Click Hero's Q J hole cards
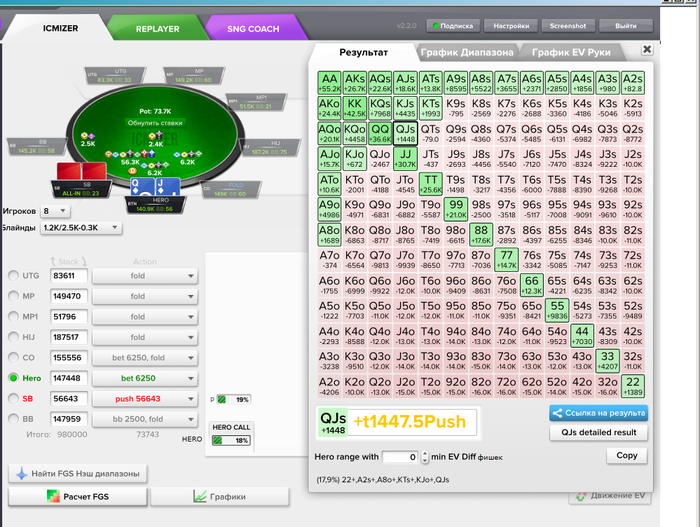 coord(155,187)
